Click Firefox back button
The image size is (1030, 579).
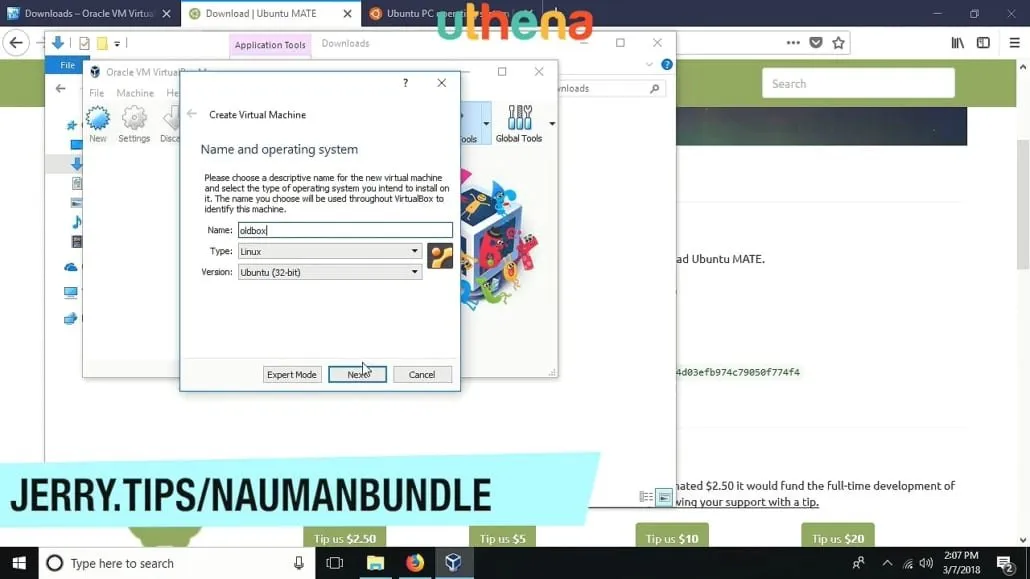click(x=16, y=43)
